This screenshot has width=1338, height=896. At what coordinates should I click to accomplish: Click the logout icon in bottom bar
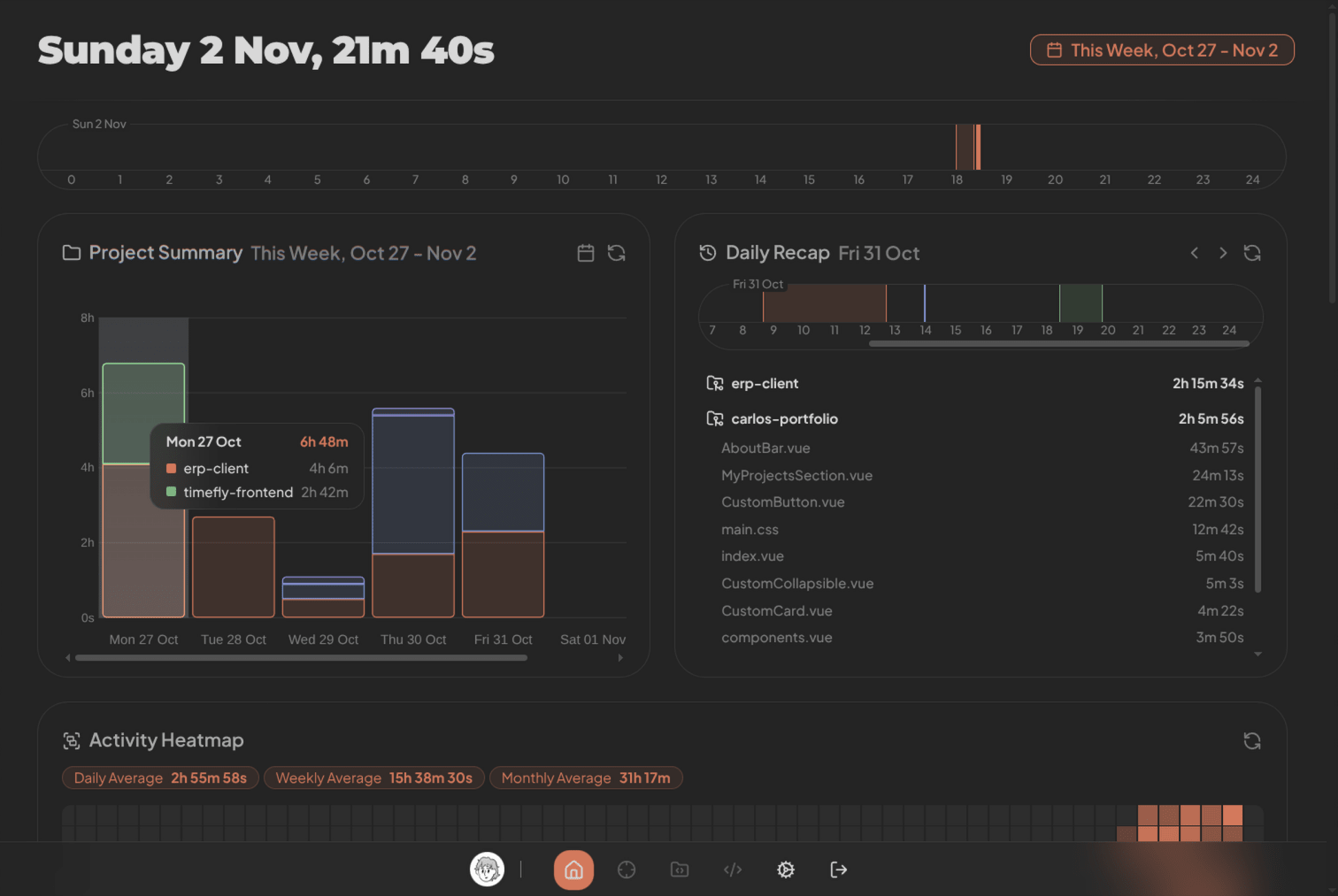pyautogui.click(x=839, y=869)
